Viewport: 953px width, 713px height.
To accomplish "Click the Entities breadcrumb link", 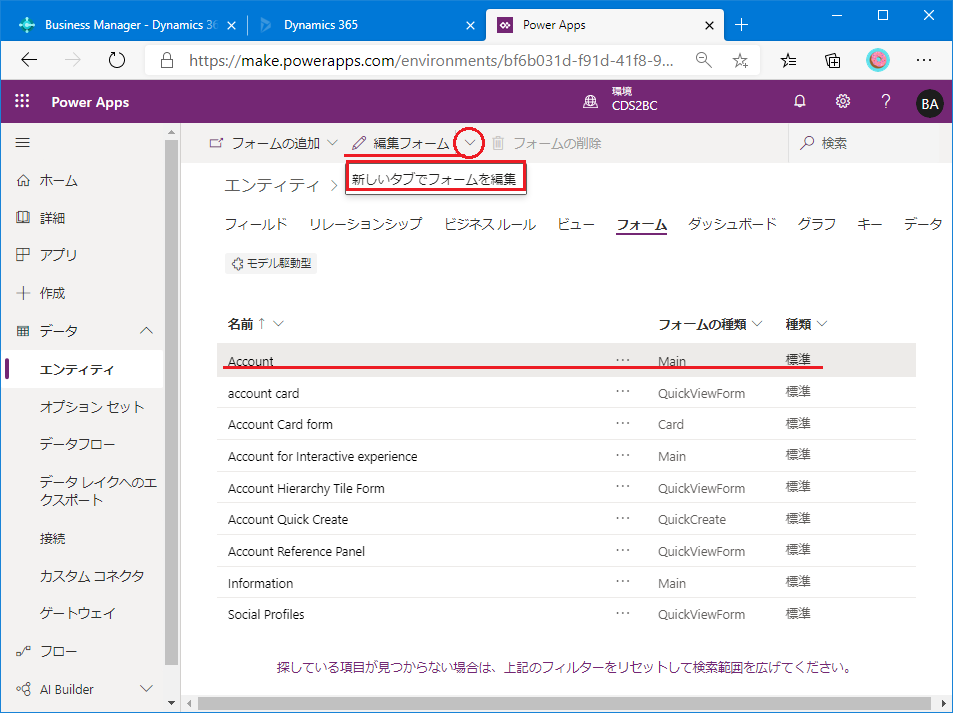I will pyautogui.click(x=272, y=185).
